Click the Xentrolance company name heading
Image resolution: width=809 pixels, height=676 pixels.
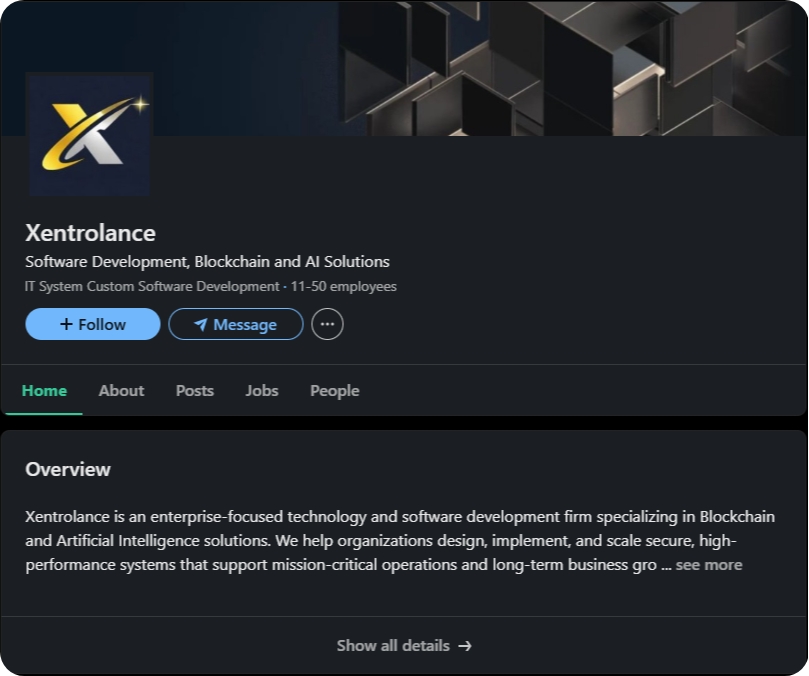(x=90, y=233)
